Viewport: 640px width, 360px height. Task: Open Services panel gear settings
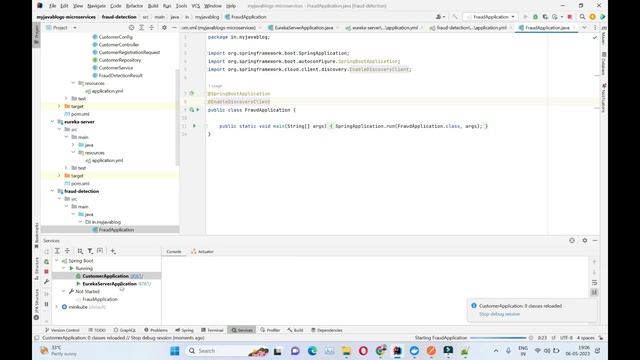(584, 240)
